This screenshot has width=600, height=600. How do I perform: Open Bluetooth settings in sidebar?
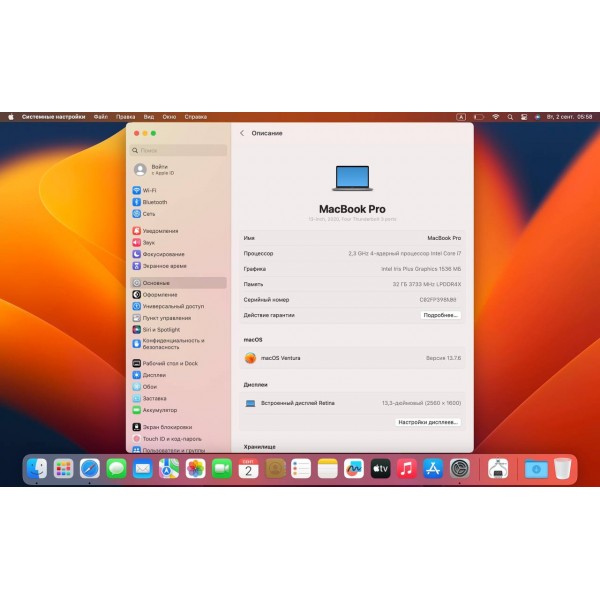150,202
